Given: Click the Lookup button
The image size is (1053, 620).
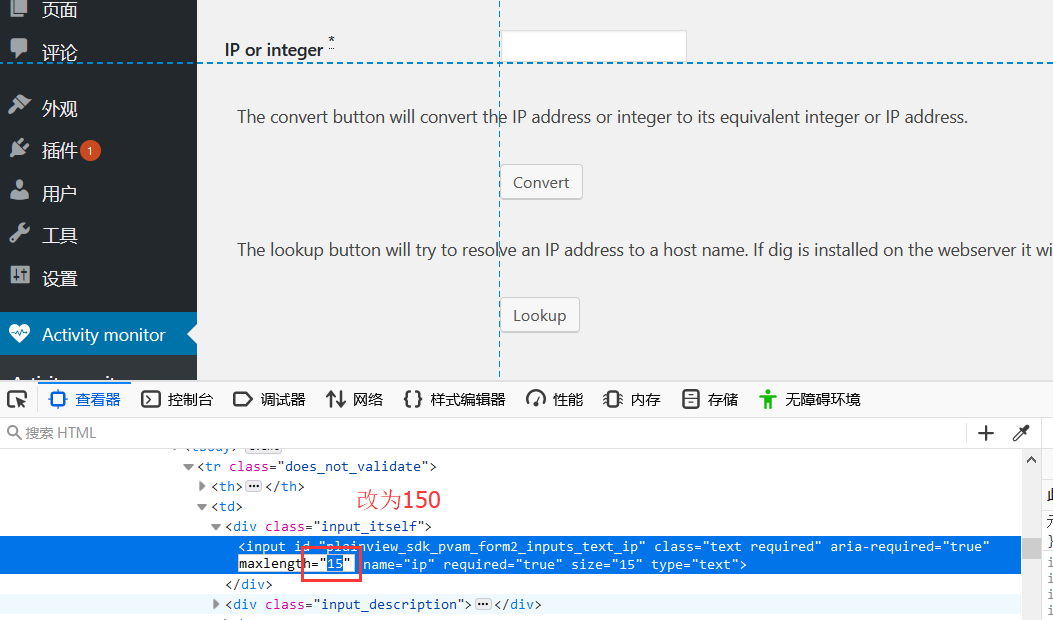Looking at the screenshot, I should 539,314.
